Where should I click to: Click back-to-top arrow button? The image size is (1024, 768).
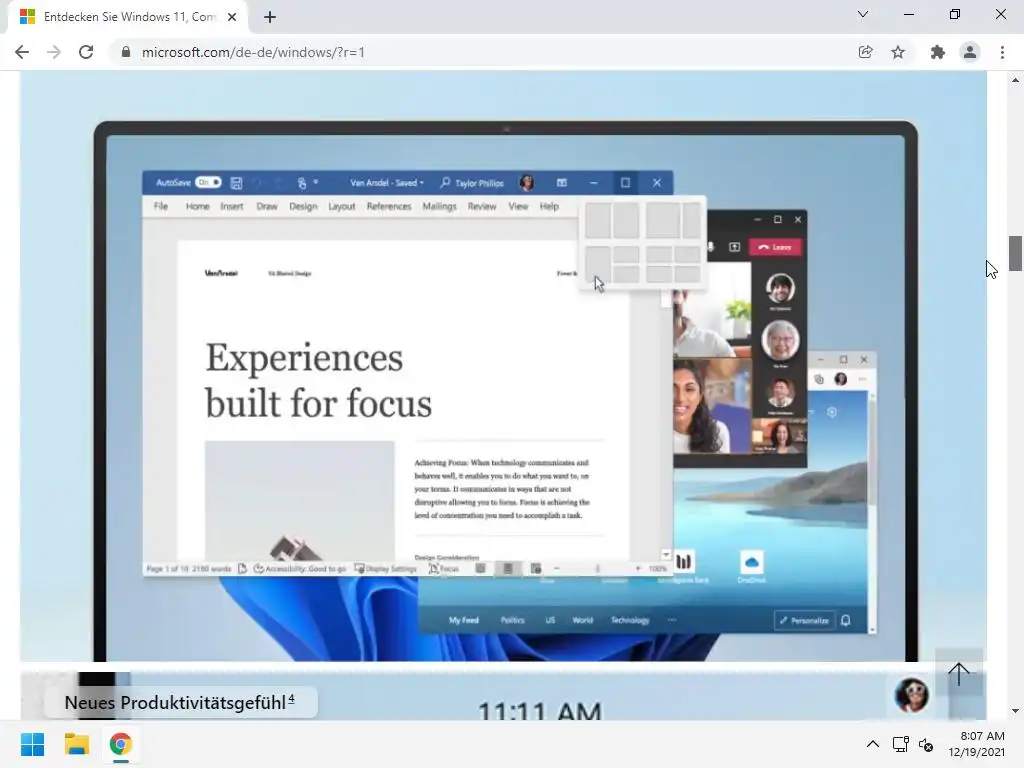959,673
